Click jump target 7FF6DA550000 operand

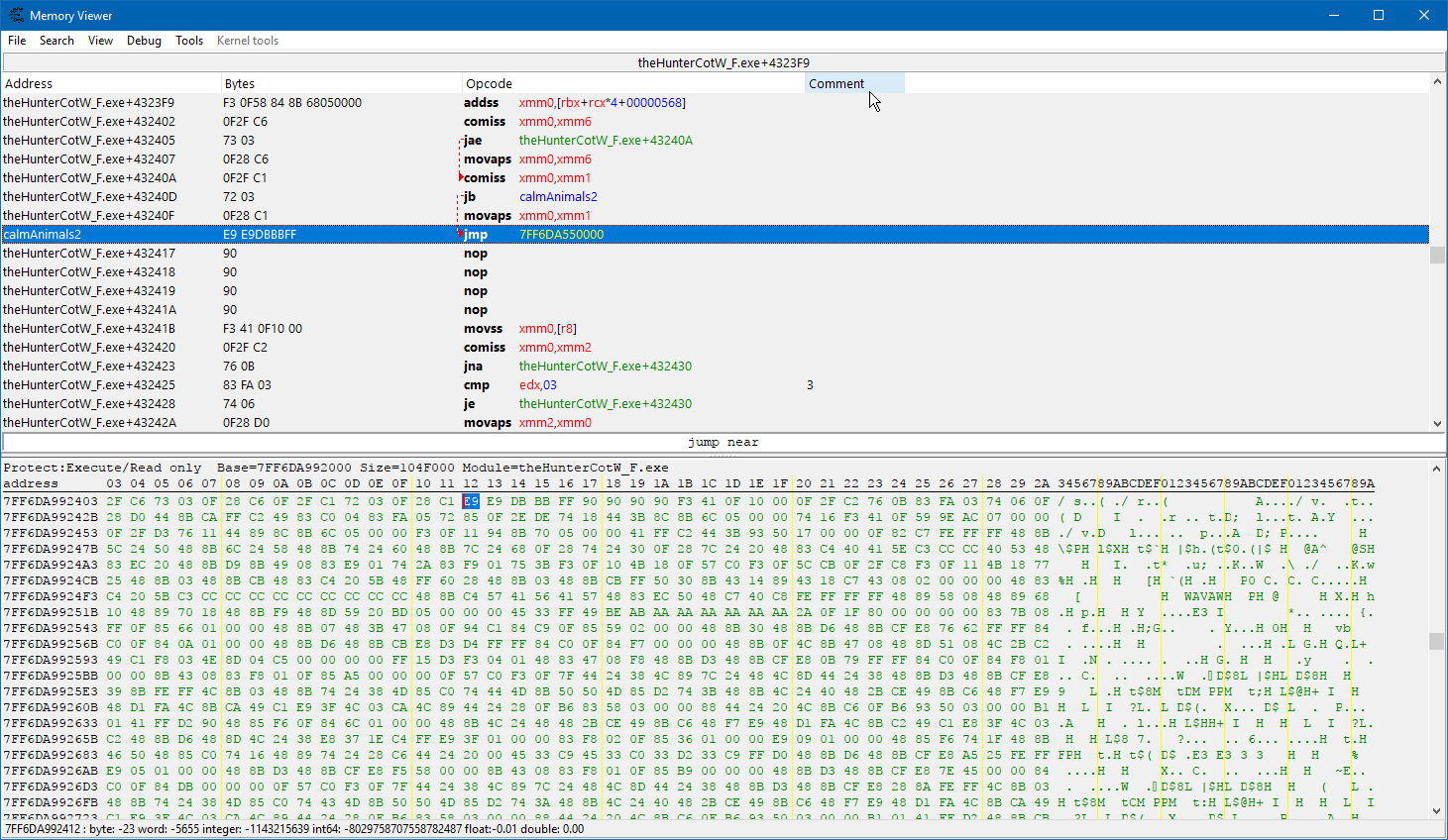pos(561,235)
